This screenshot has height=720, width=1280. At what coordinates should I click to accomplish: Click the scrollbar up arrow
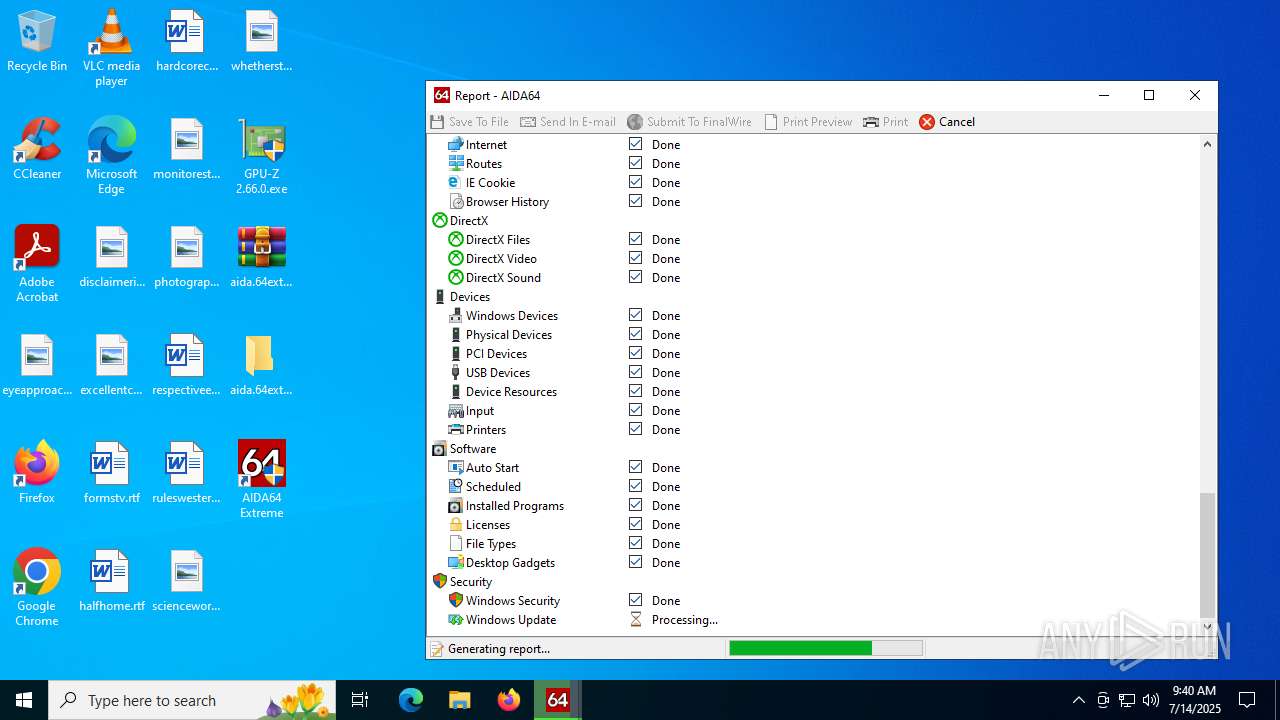coord(1207,144)
